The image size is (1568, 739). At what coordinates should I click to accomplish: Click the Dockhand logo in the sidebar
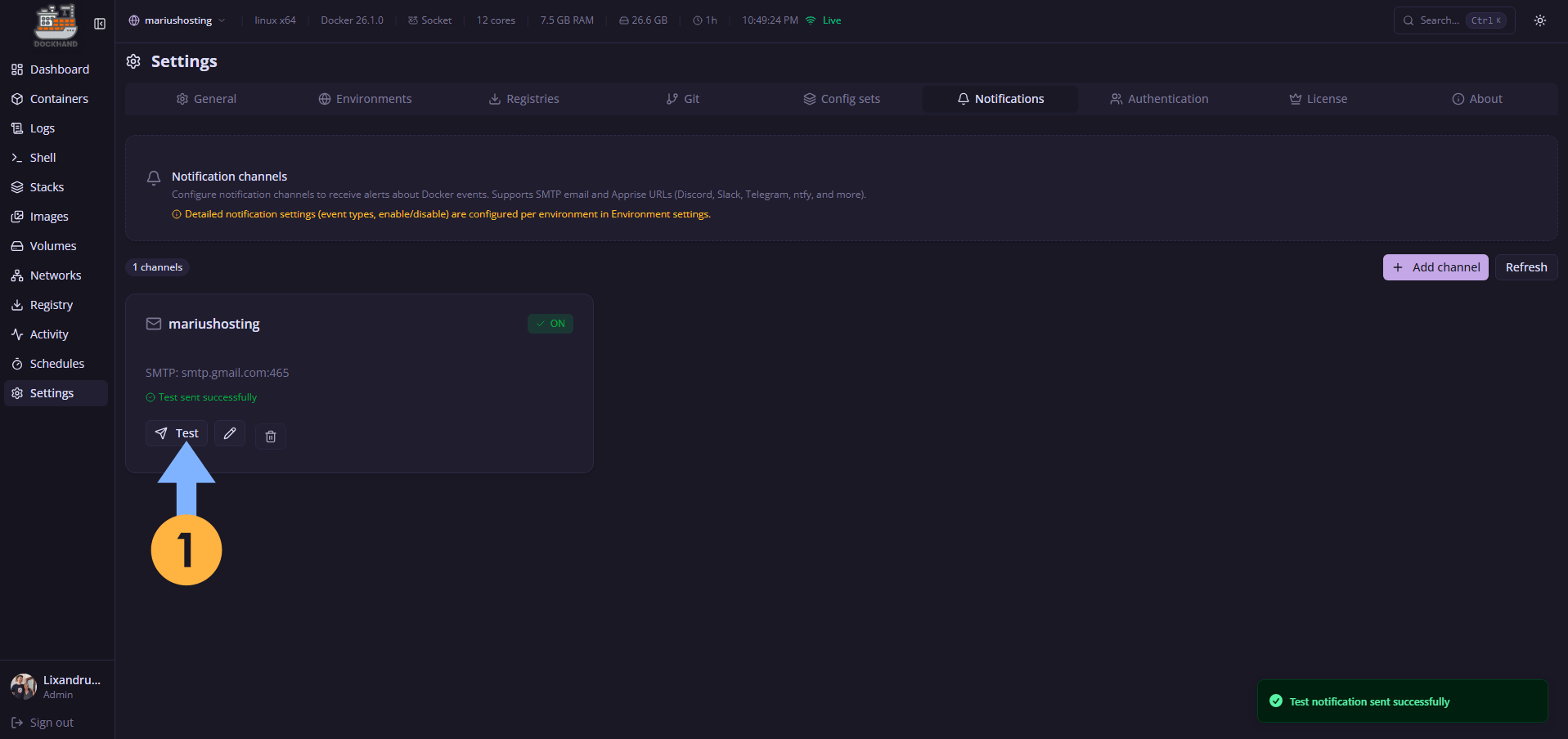coord(55,25)
